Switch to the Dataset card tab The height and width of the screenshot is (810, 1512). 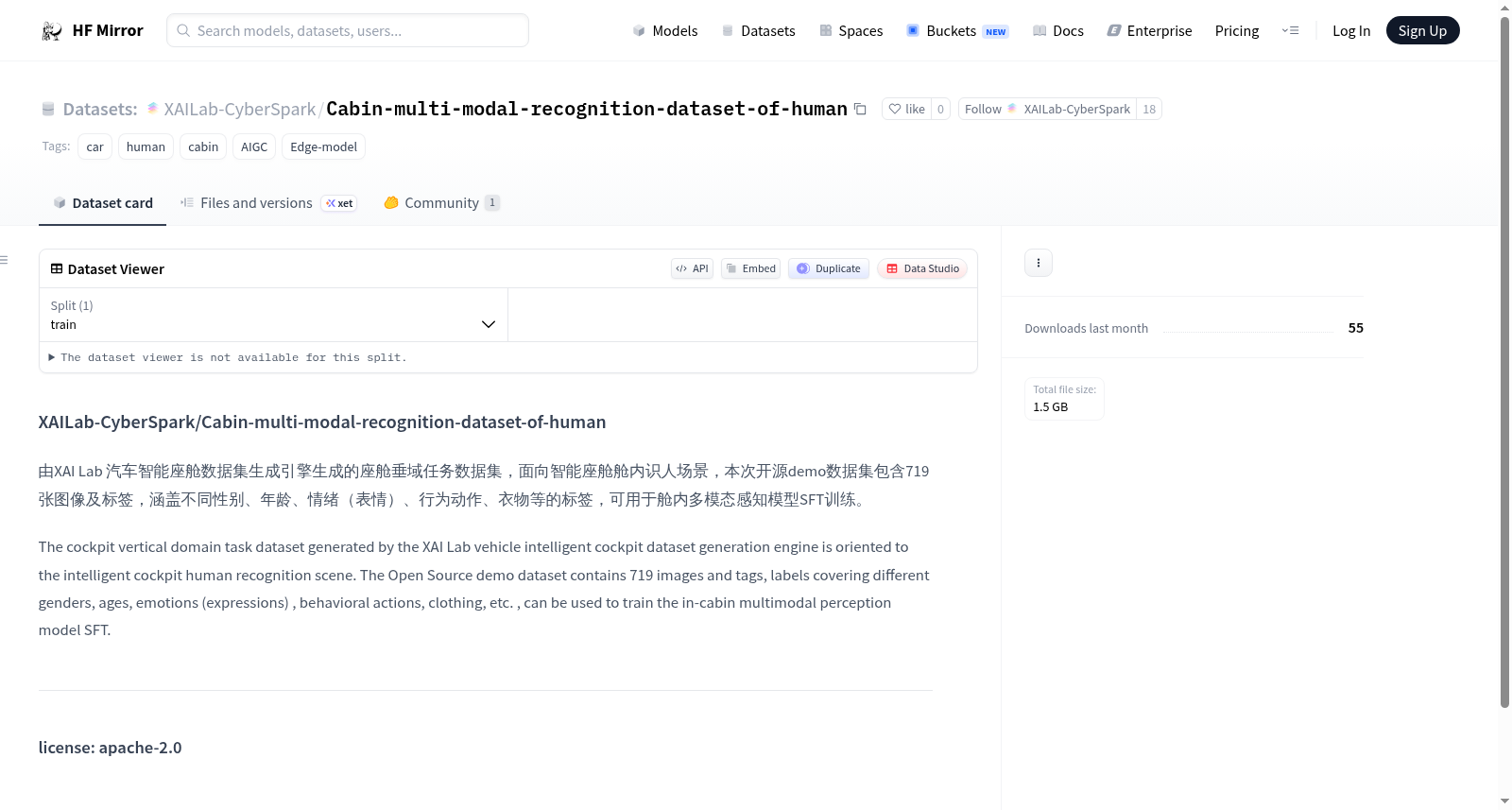(x=102, y=203)
